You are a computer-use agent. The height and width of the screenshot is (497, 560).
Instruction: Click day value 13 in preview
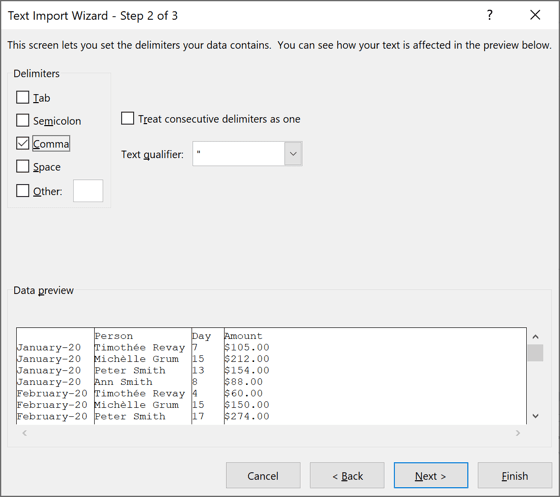[x=198, y=370]
